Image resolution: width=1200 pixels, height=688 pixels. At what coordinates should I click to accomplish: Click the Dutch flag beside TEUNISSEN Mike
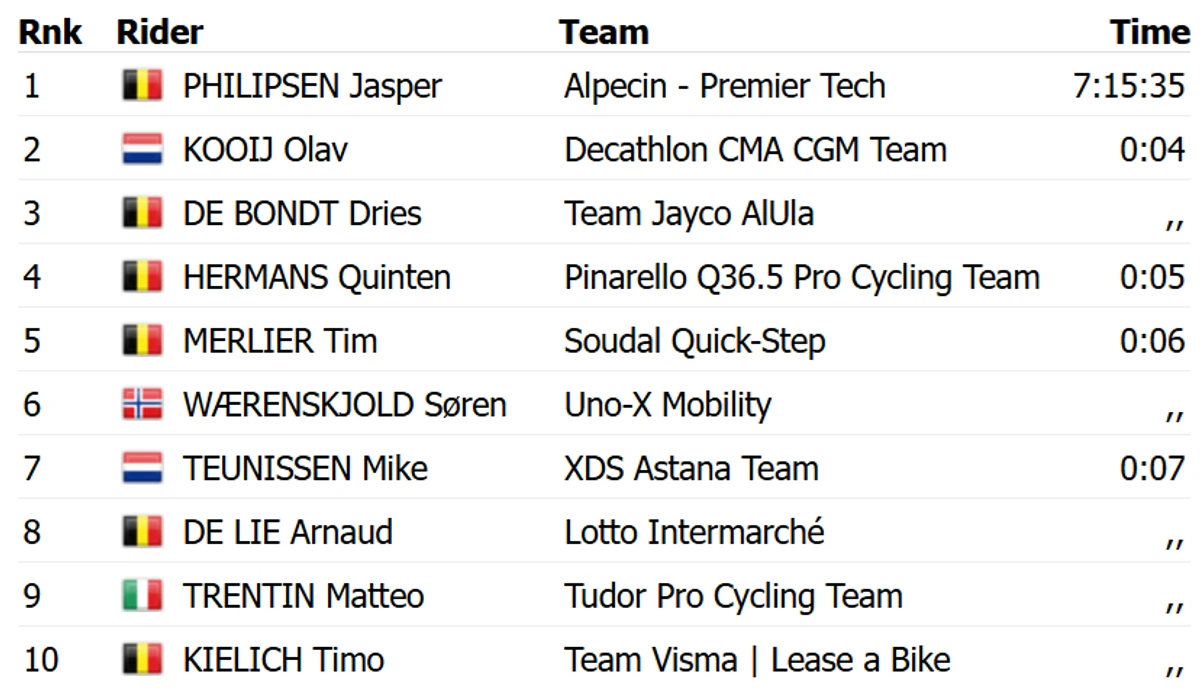point(143,468)
